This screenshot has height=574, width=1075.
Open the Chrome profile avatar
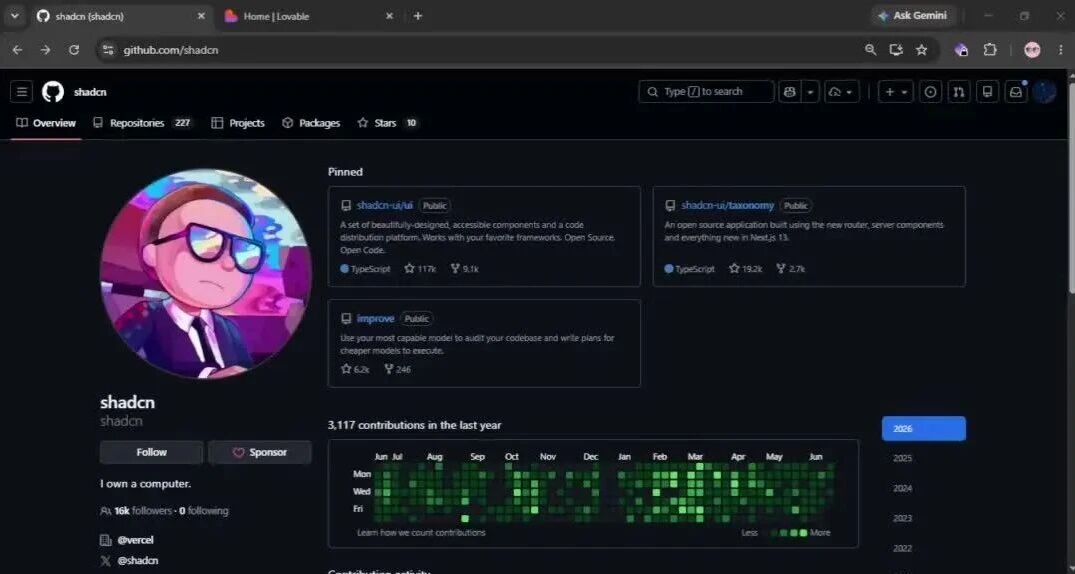1032,50
